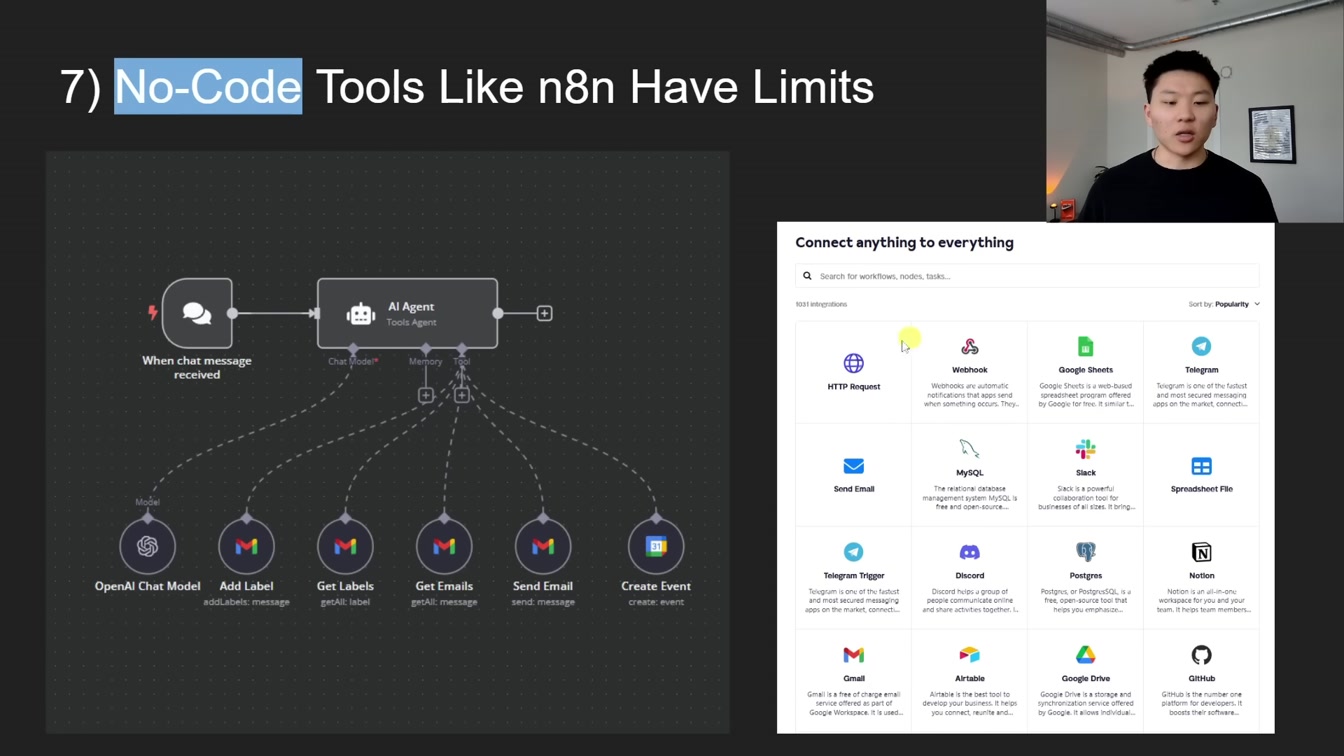Viewport: 1344px width, 756px height.
Task: Select the Get Emails Gmail node
Action: coord(444,546)
